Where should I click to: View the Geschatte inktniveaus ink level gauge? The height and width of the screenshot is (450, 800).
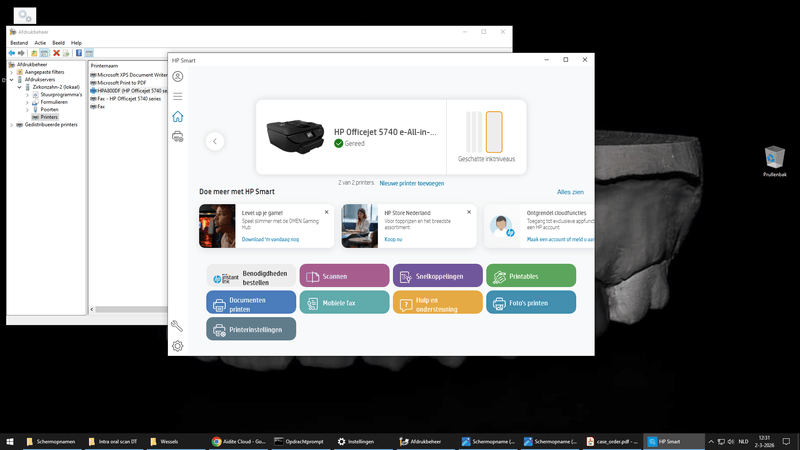485,132
